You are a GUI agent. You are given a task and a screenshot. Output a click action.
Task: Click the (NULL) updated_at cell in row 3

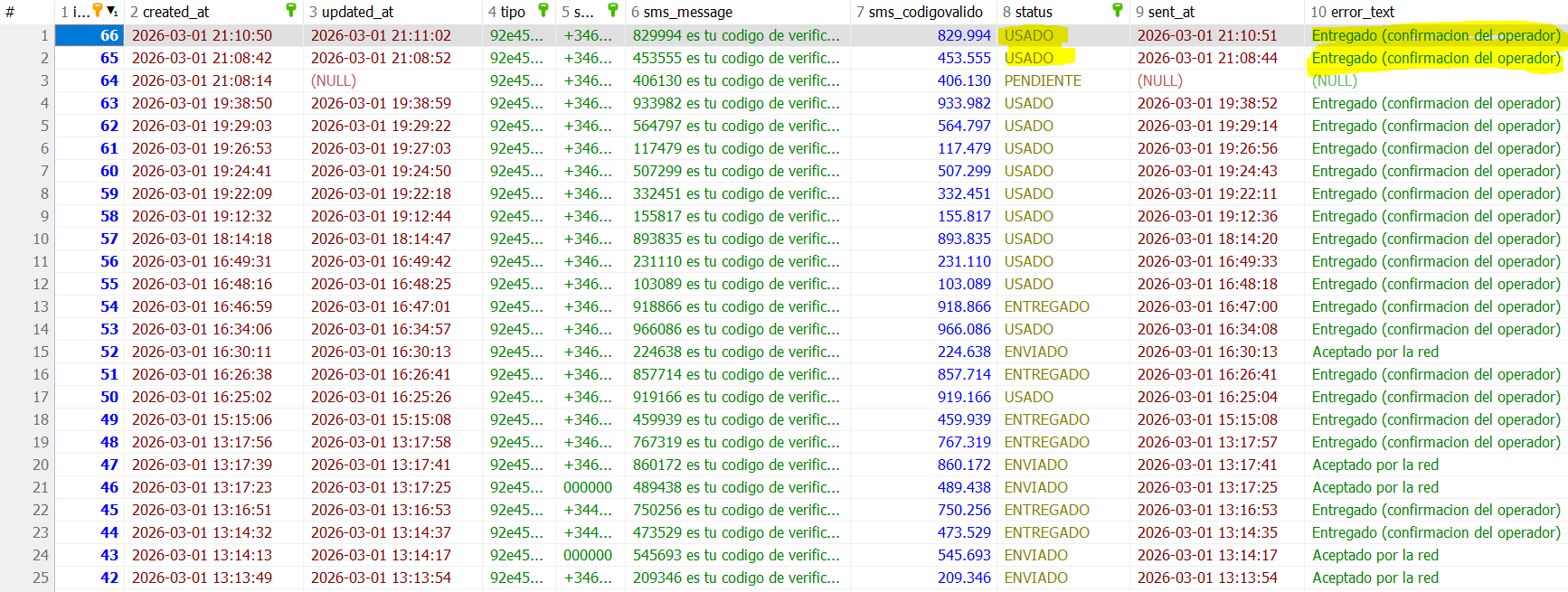click(x=334, y=80)
